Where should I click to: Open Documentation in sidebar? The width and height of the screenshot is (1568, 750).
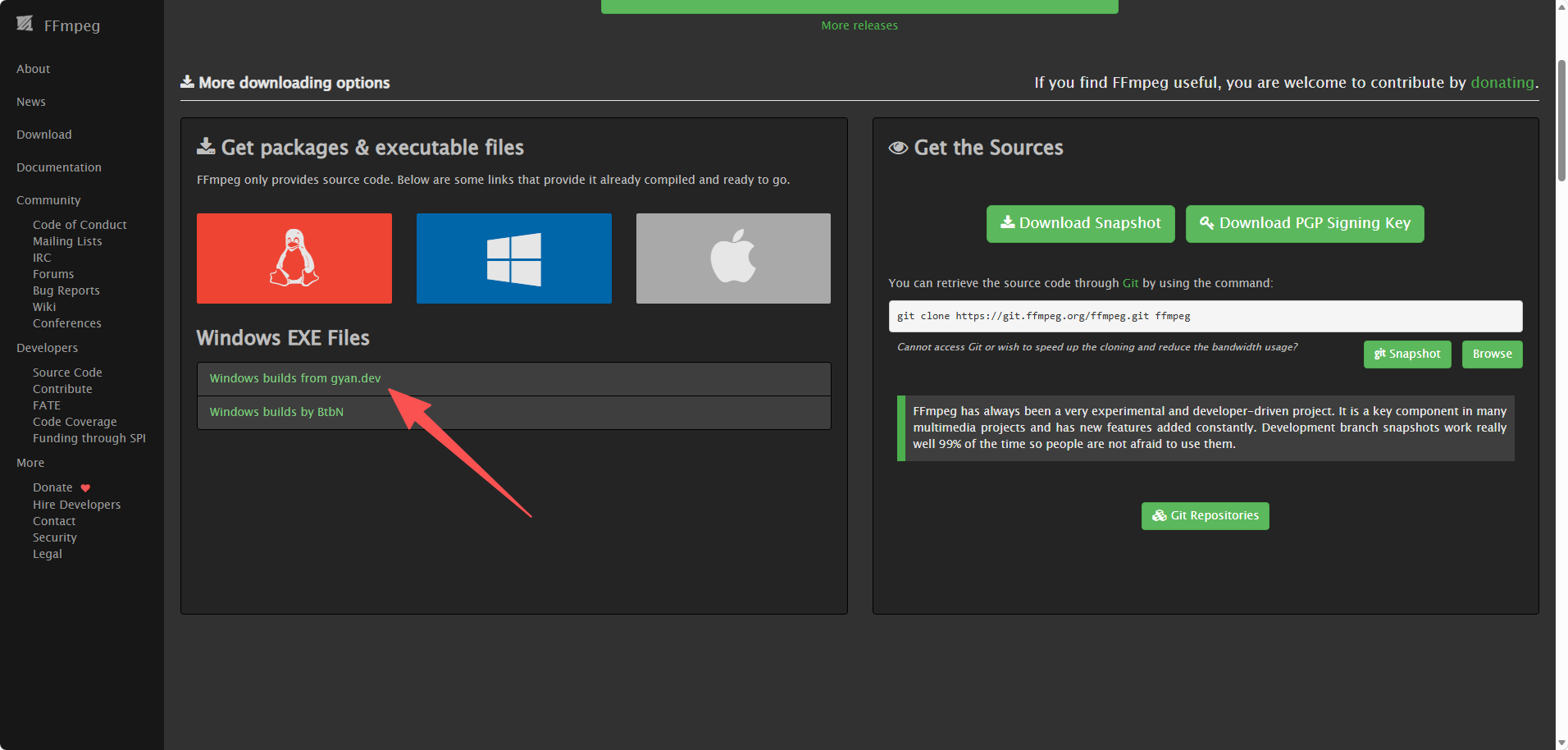59,167
